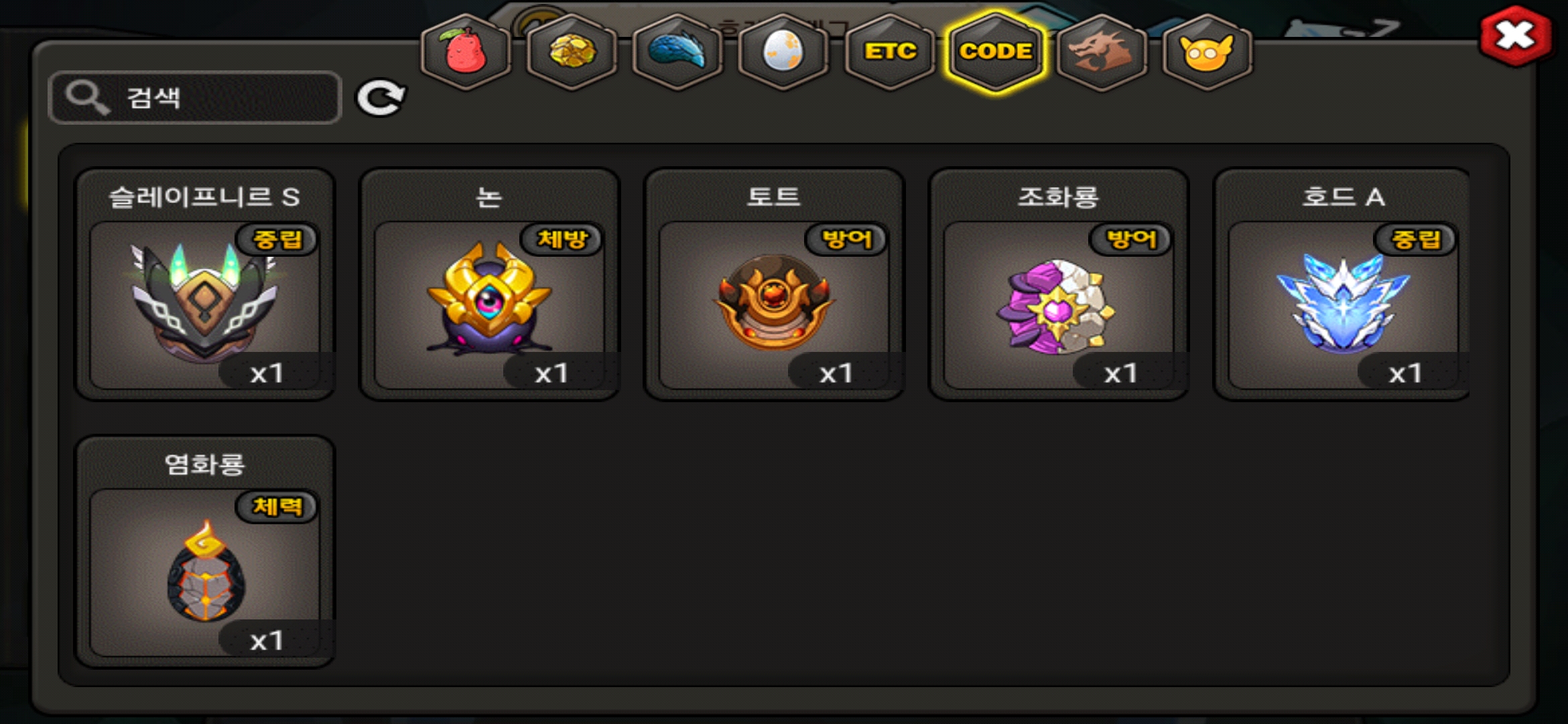Select the 슬레이프니르 S item card
This screenshot has height=724, width=1568.
(x=205, y=284)
